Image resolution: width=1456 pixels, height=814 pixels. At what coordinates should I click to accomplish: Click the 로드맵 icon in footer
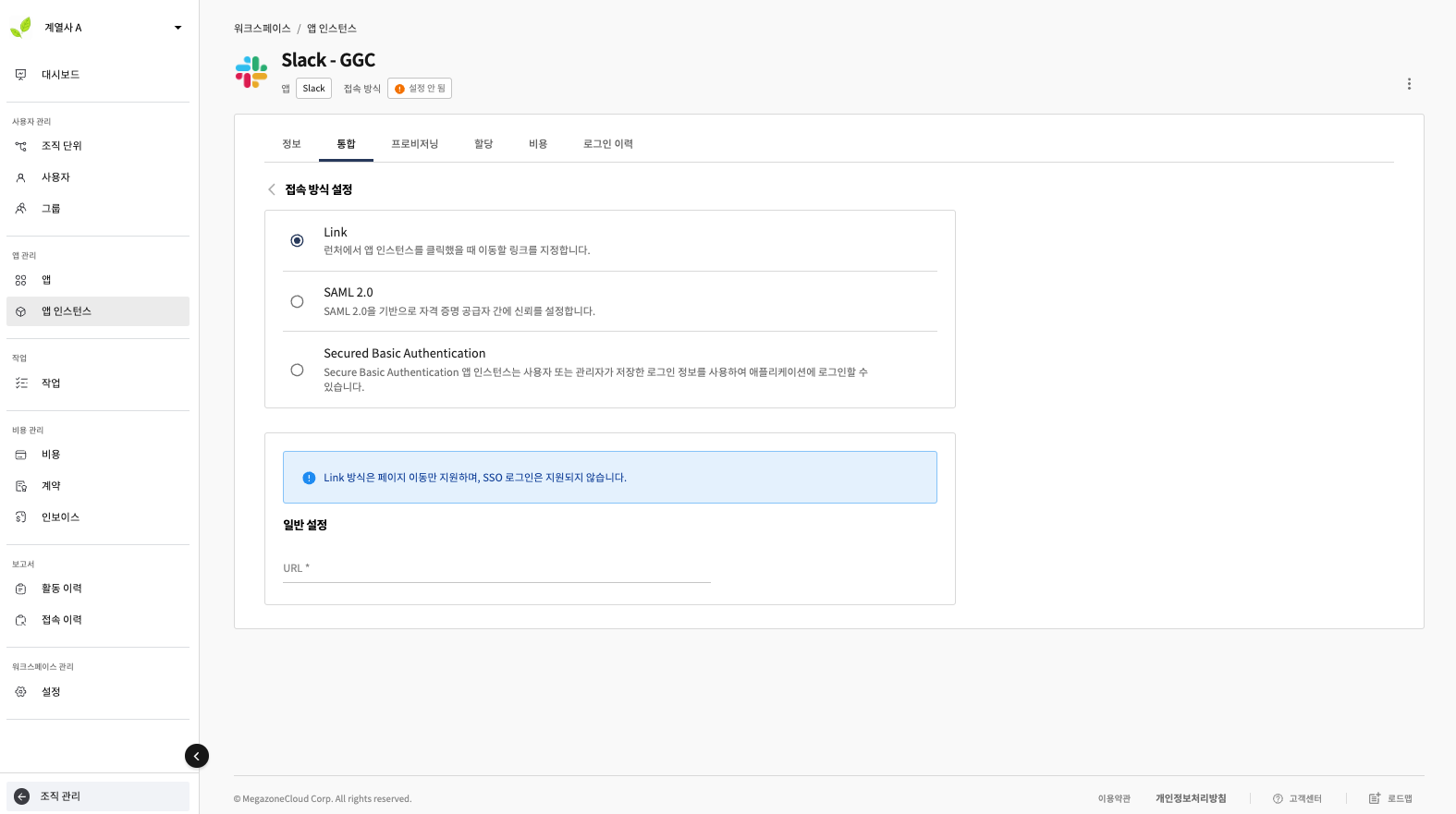point(1375,798)
